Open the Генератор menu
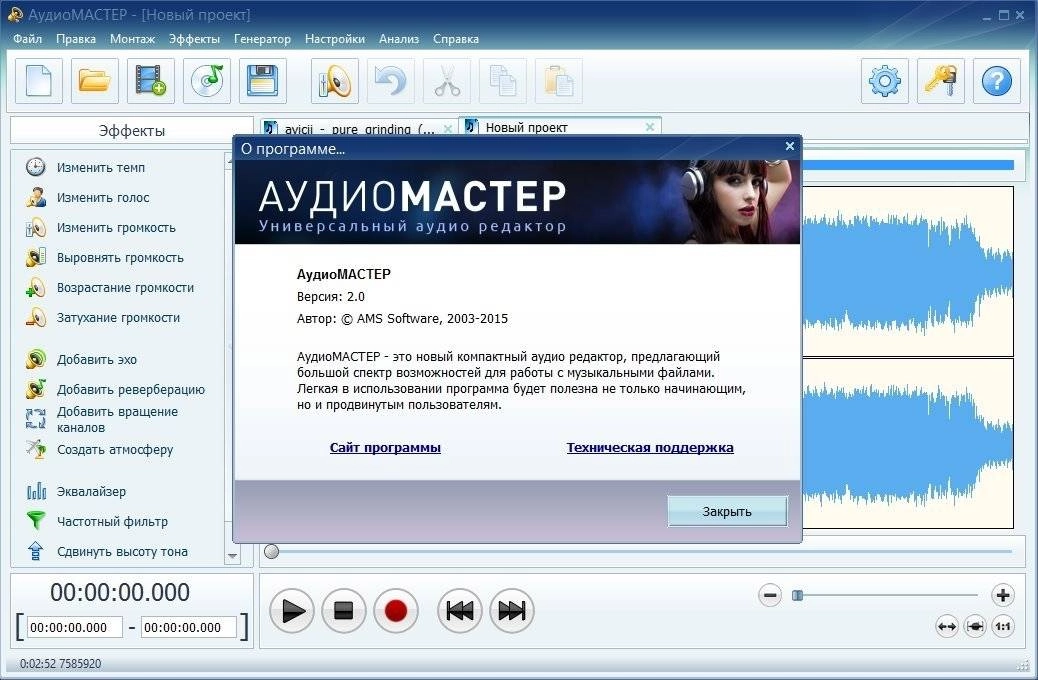Image resolution: width=1038 pixels, height=680 pixels. pos(262,39)
